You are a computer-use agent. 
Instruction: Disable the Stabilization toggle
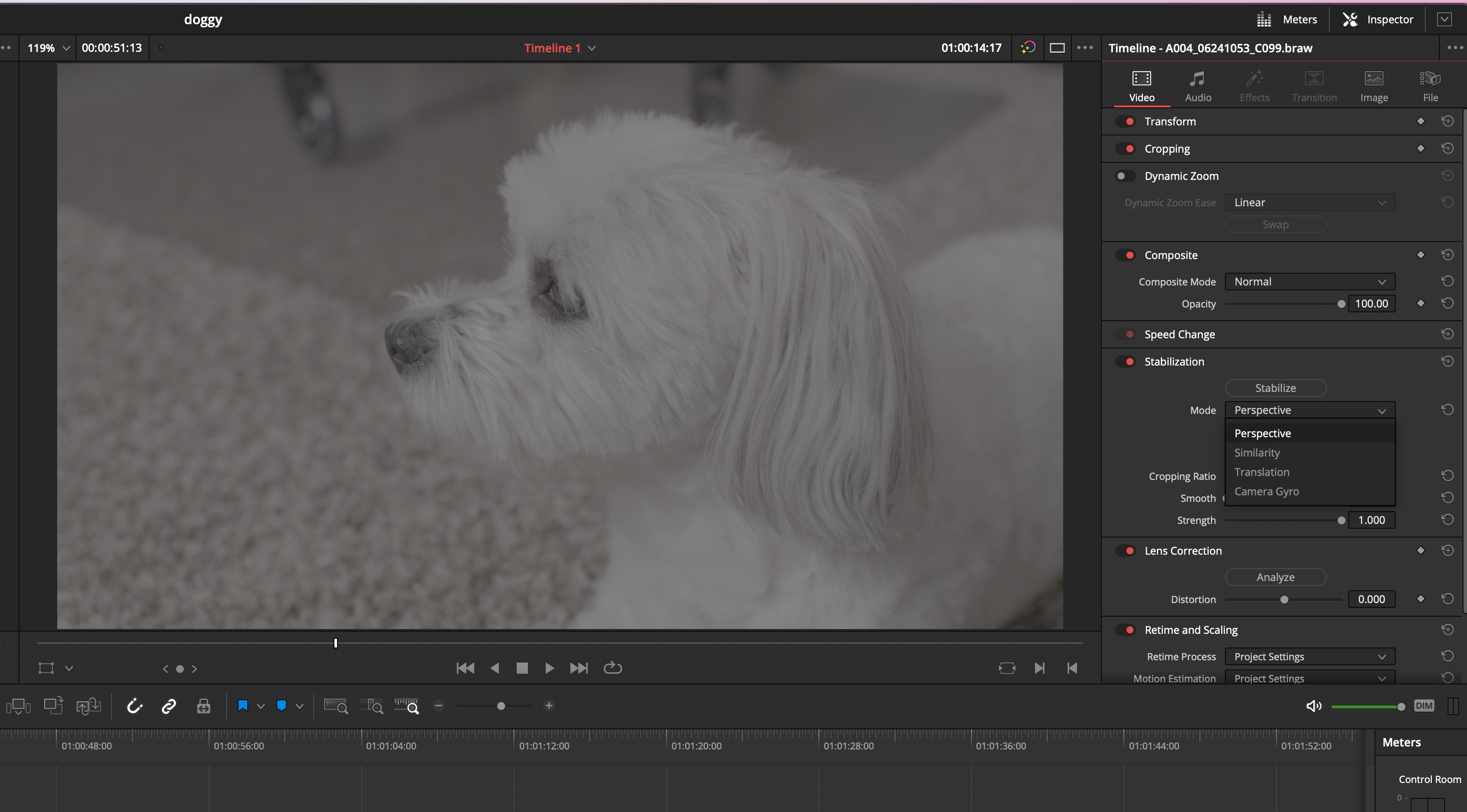tap(1126, 362)
